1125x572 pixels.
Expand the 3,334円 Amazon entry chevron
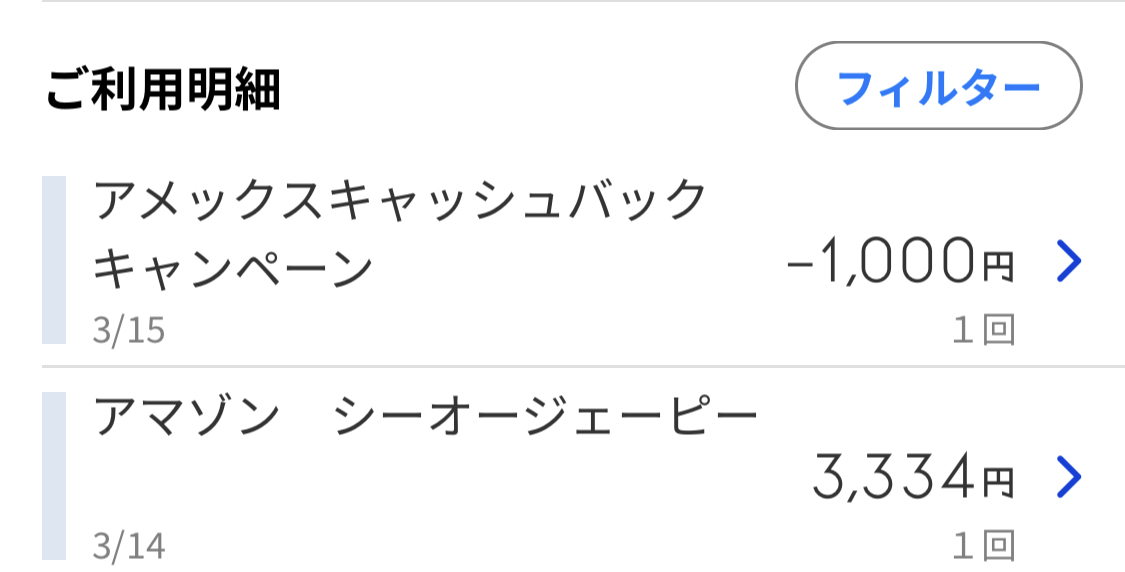(x=1069, y=477)
